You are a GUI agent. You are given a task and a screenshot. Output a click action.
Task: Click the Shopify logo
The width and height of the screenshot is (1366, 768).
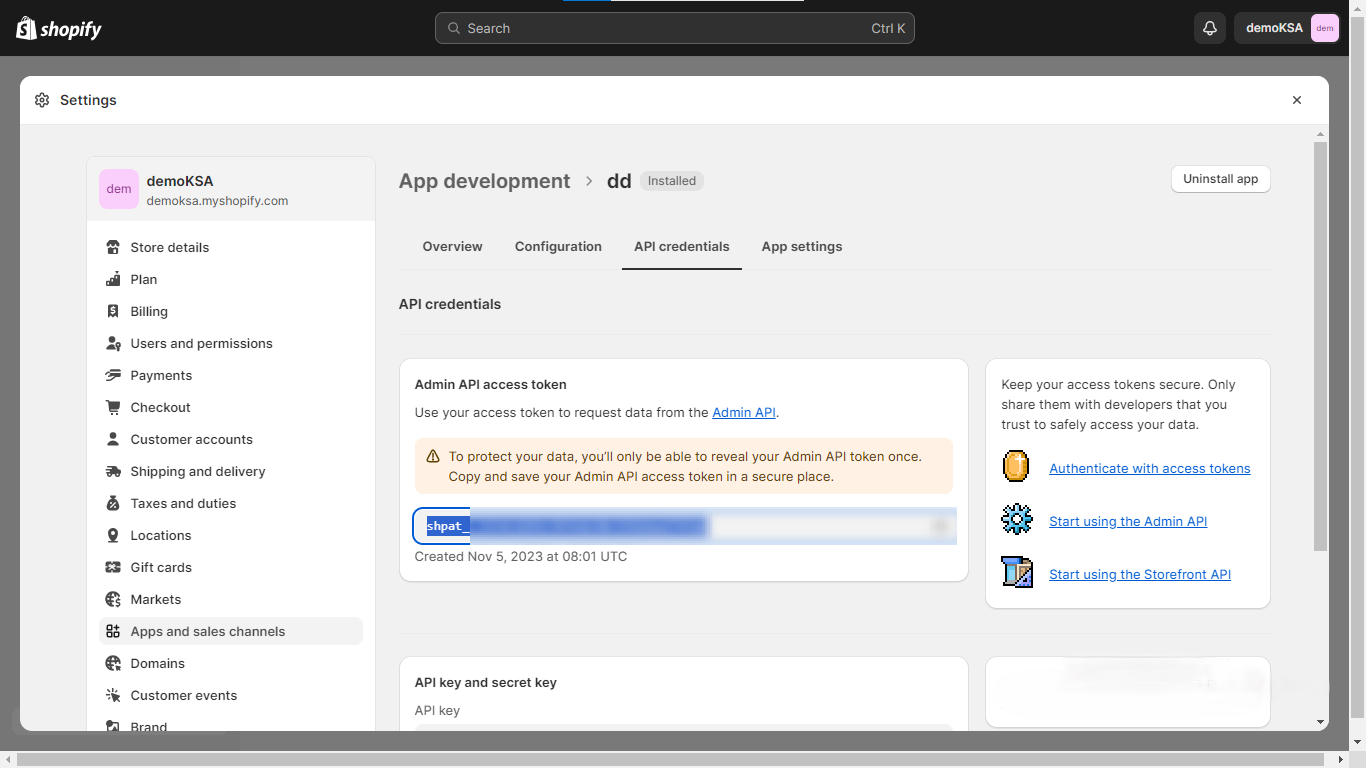click(x=59, y=28)
